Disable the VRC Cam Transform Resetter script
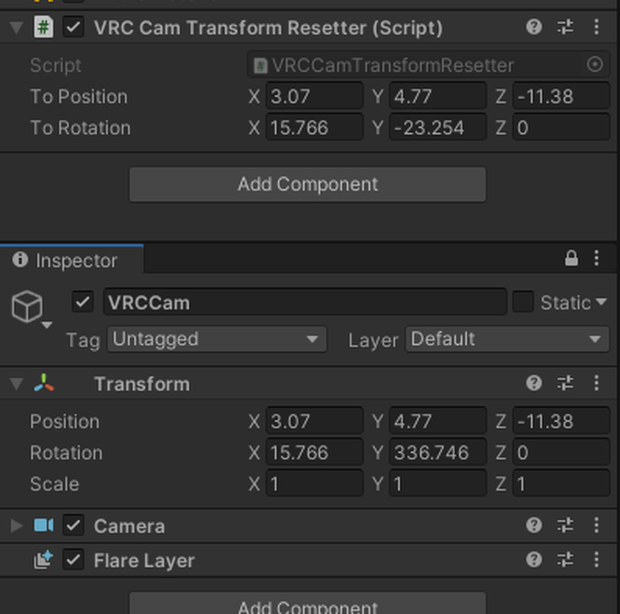Image resolution: width=620 pixels, height=614 pixels. click(73, 27)
